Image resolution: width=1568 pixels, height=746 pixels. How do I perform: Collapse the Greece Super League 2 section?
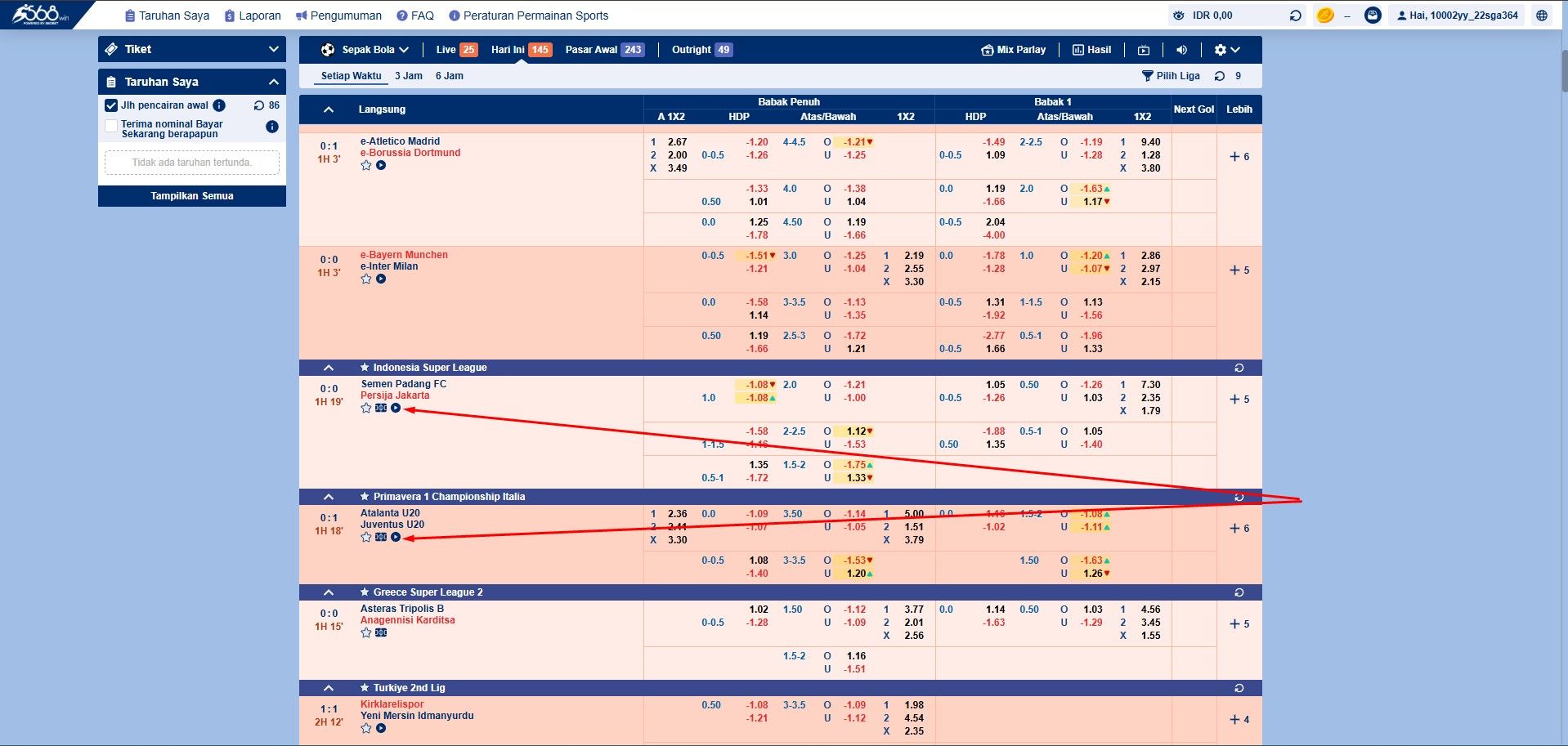[x=329, y=592]
